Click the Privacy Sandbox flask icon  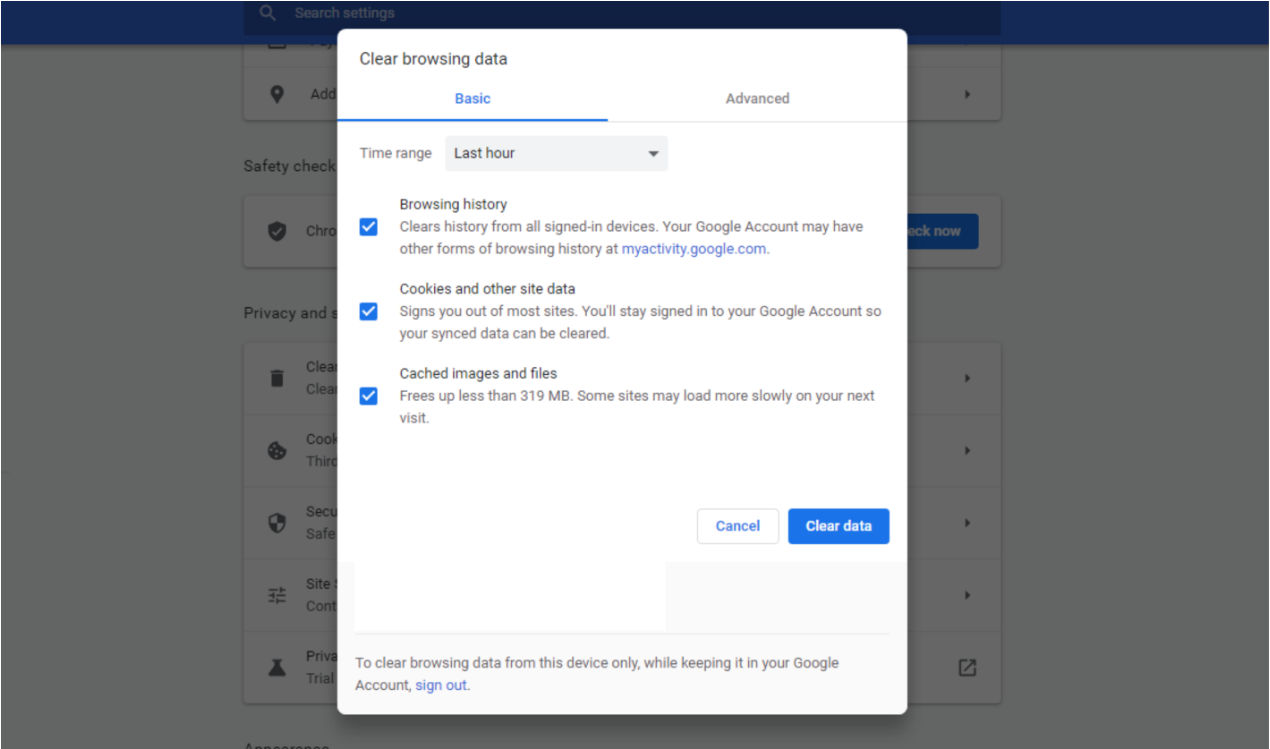277,667
